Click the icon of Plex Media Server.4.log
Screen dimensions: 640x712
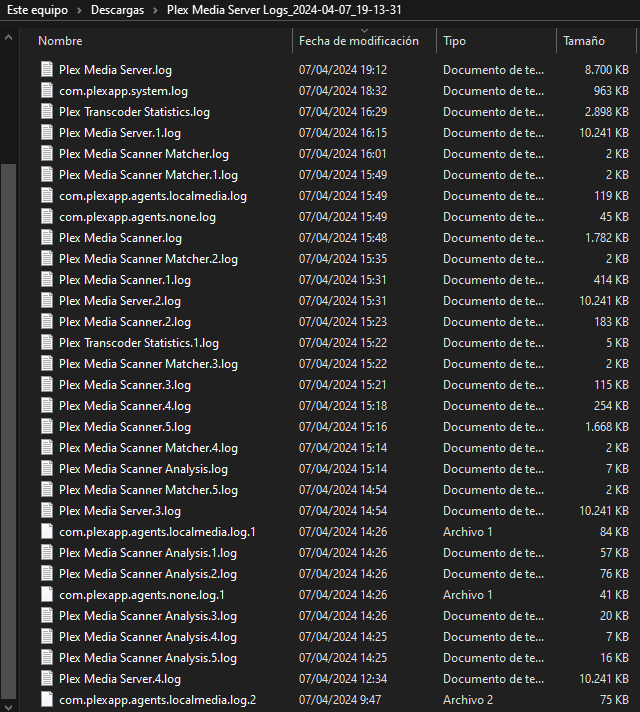(x=47, y=678)
